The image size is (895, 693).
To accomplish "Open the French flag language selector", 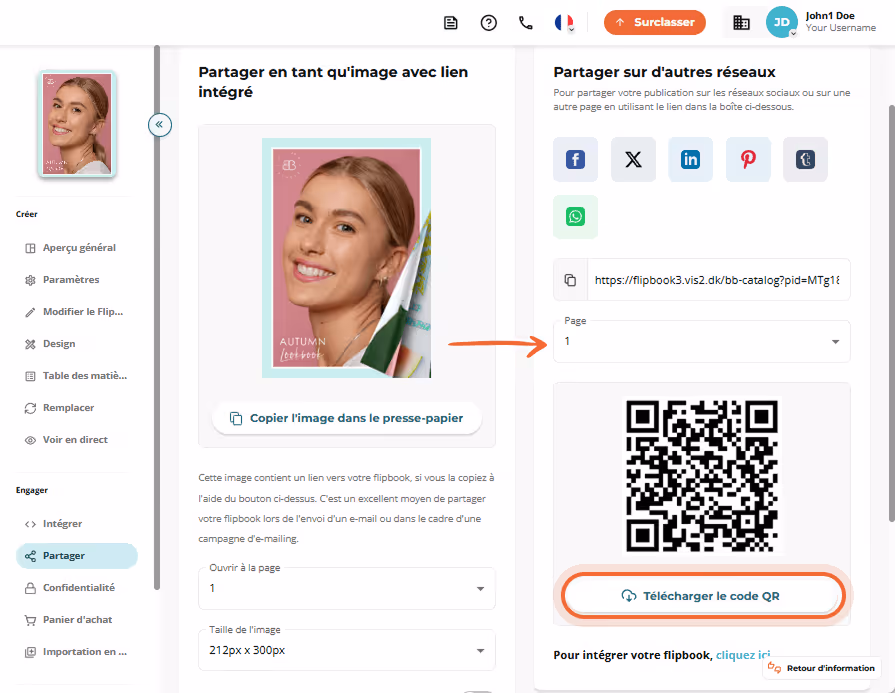I will click(564, 23).
